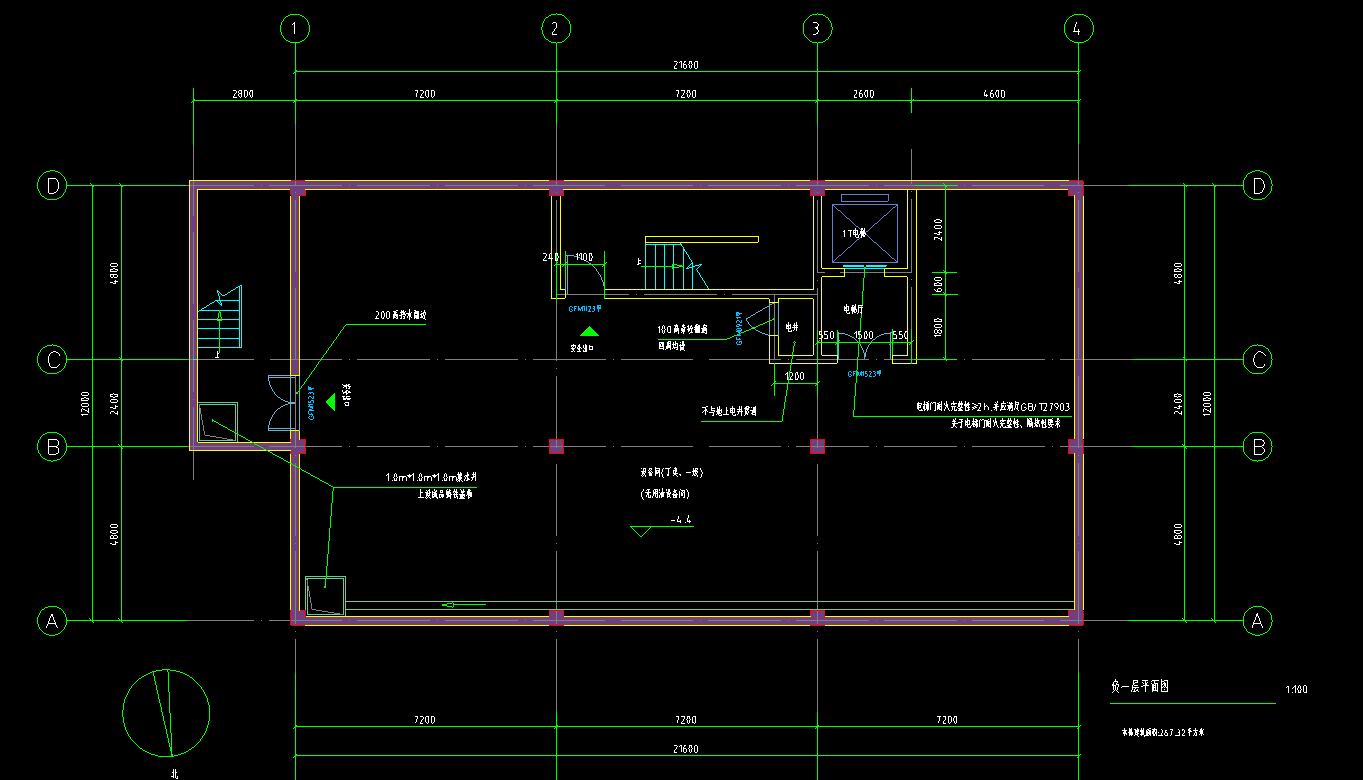Select the right-side axis bubble C
This screenshot has width=1363, height=780.
pos(1257,359)
